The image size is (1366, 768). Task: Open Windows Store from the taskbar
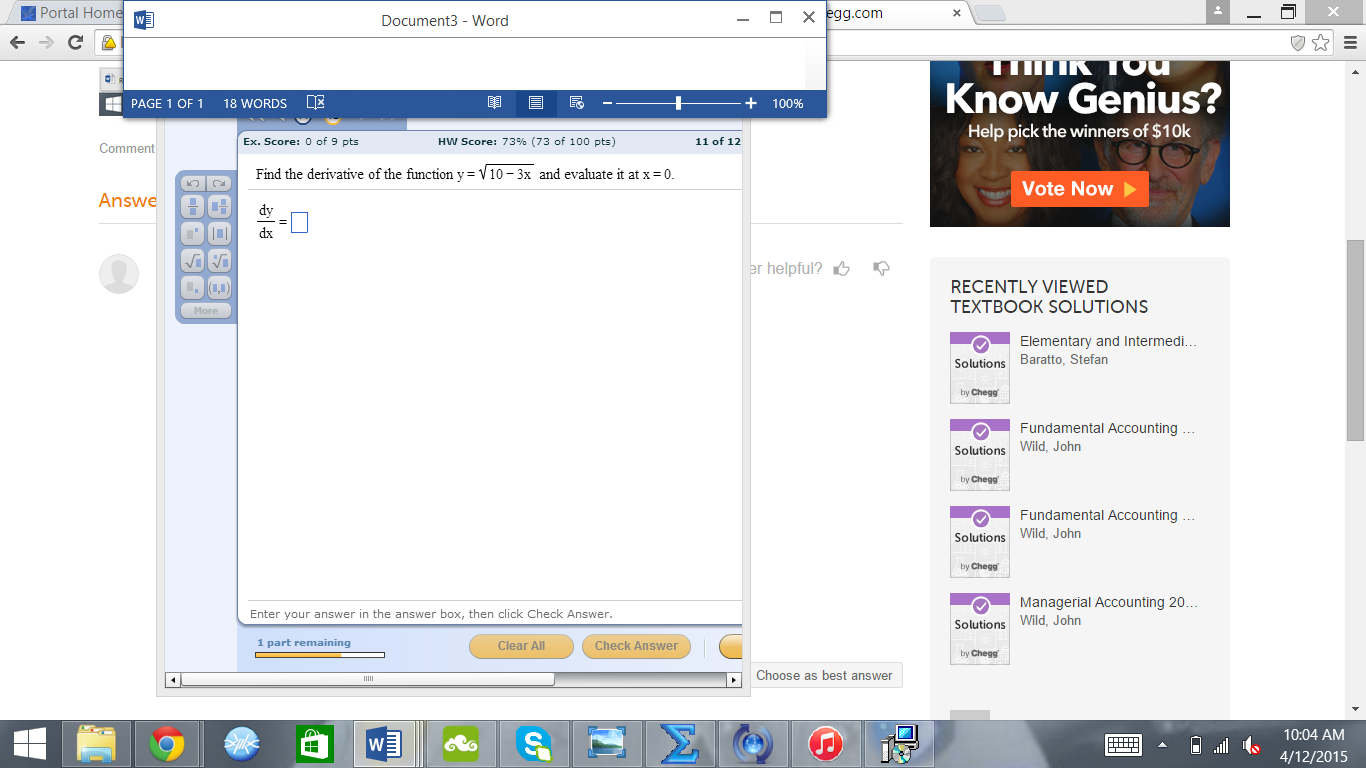(314, 744)
